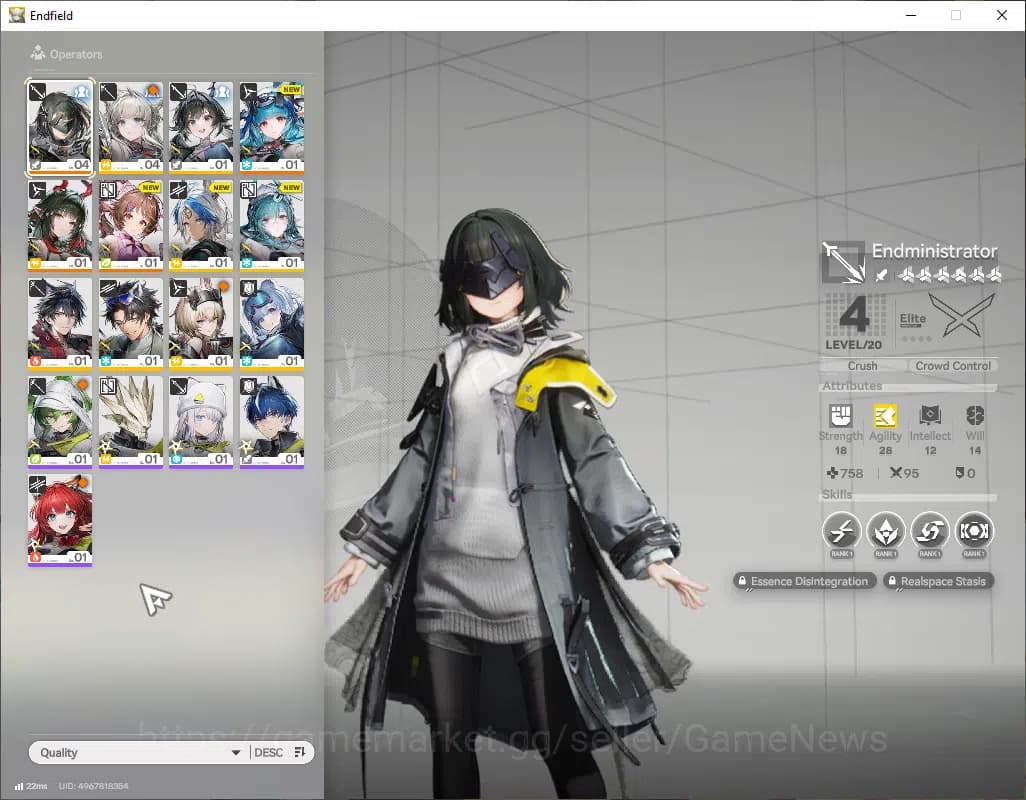The height and width of the screenshot is (800, 1026).
Task: Select the operator with blue sunglasses
Action: click(x=131, y=324)
